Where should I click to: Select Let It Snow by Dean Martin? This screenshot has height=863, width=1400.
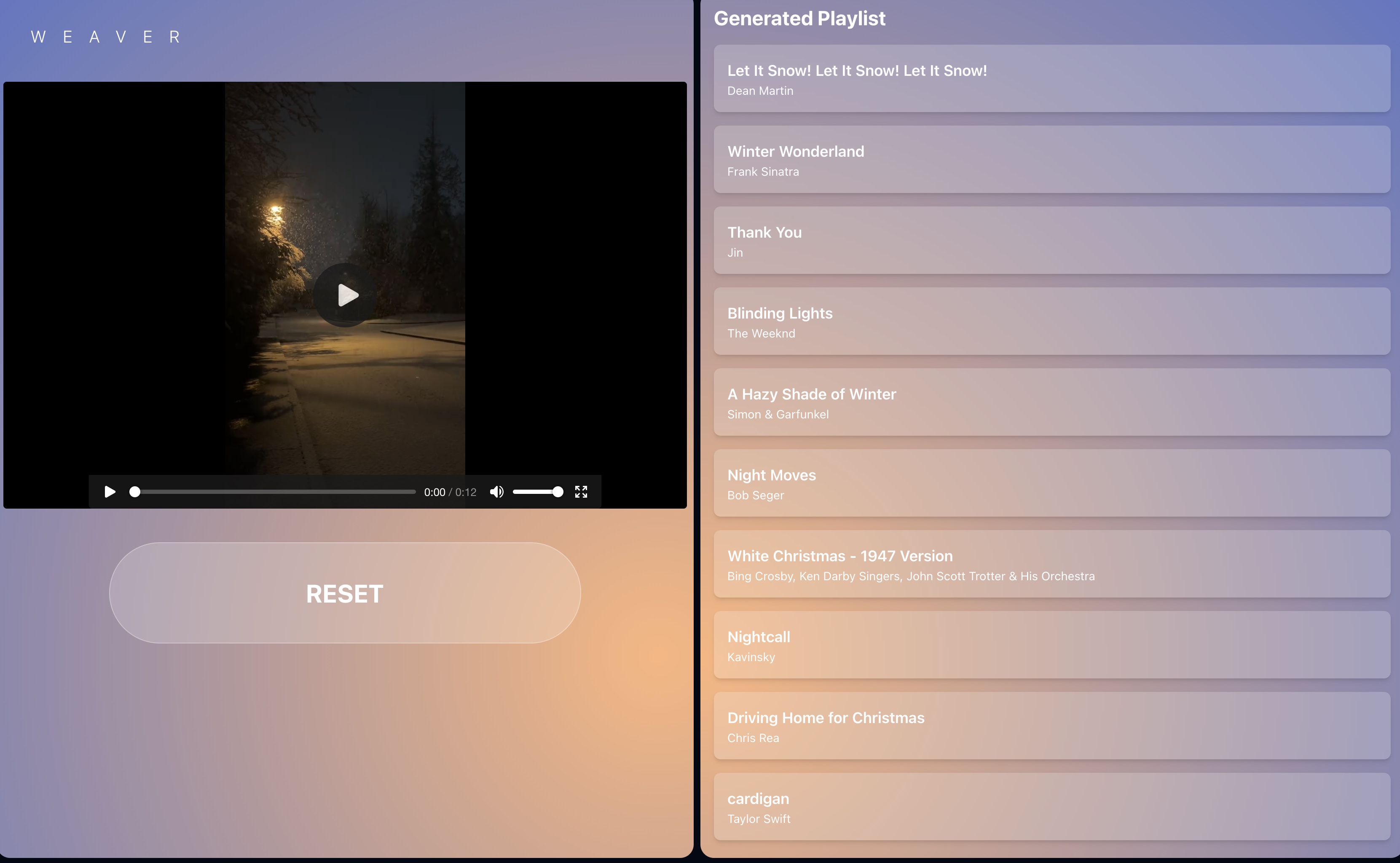1051,79
